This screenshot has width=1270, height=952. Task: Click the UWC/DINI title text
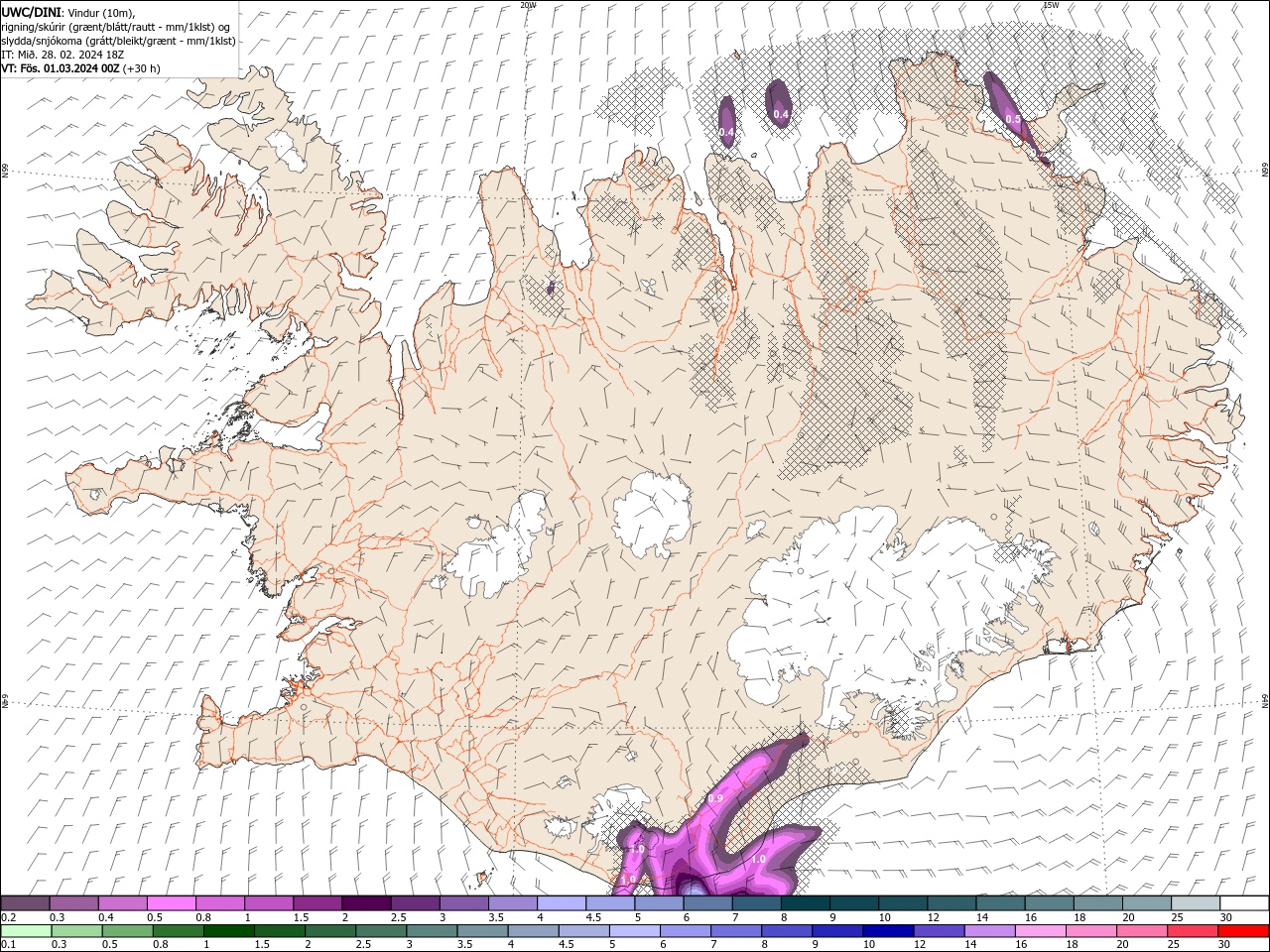pos(33,12)
